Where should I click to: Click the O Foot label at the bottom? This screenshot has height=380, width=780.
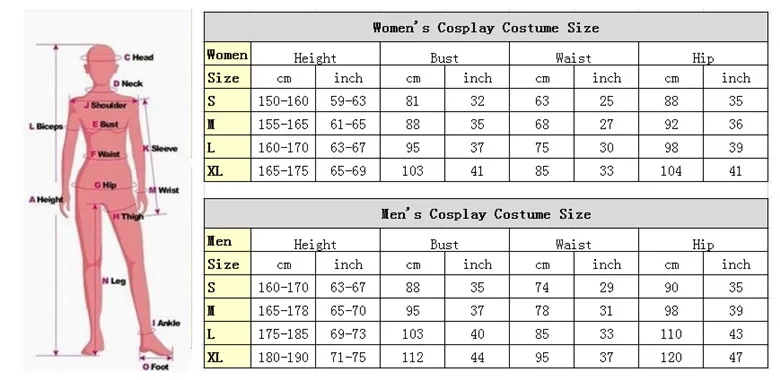(x=156, y=367)
